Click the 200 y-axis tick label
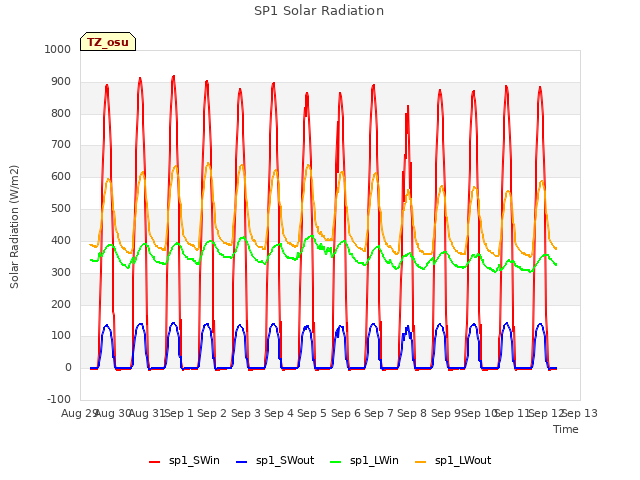640x480 pixels. (x=61, y=304)
